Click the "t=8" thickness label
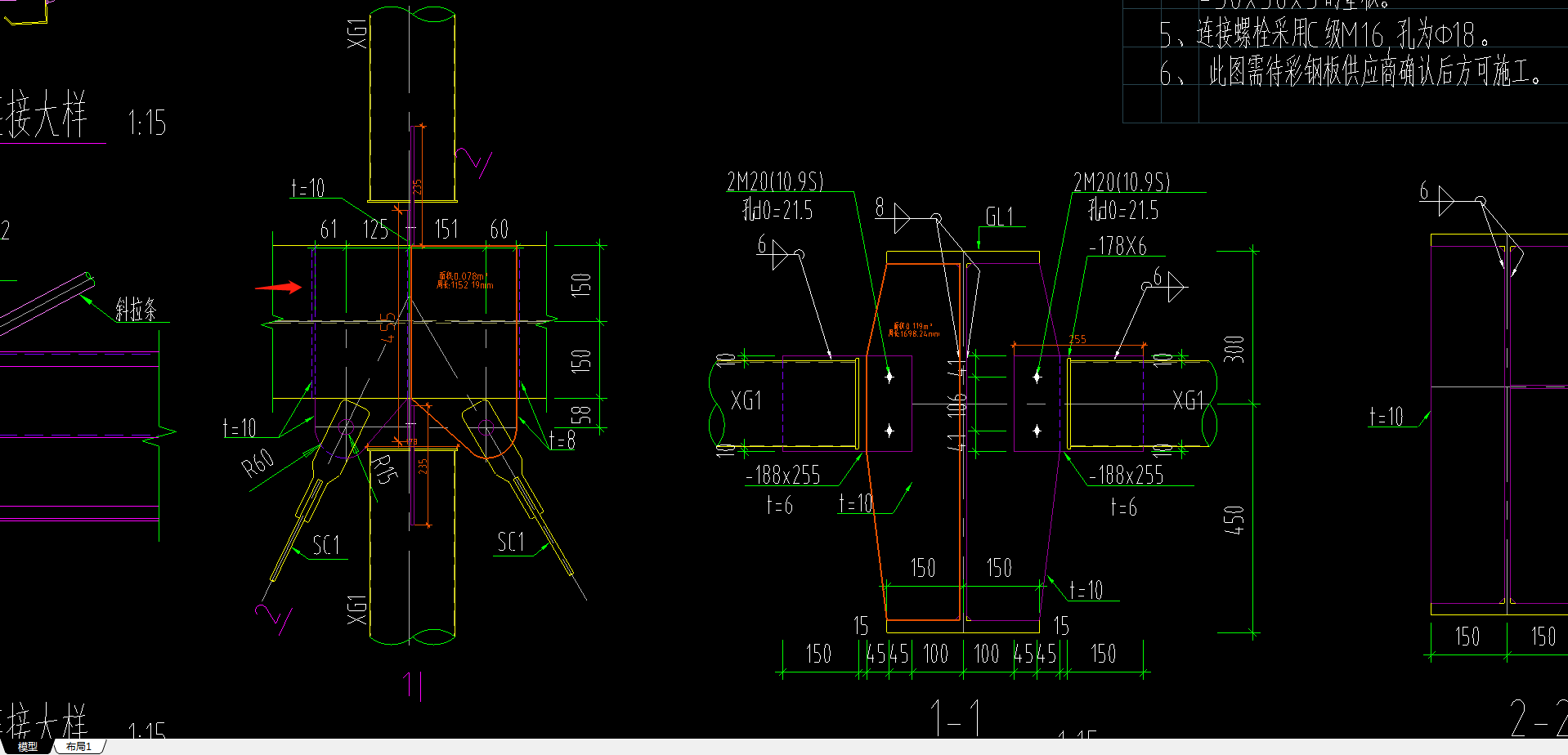Viewport: 1568px width, 755px height. (562, 440)
